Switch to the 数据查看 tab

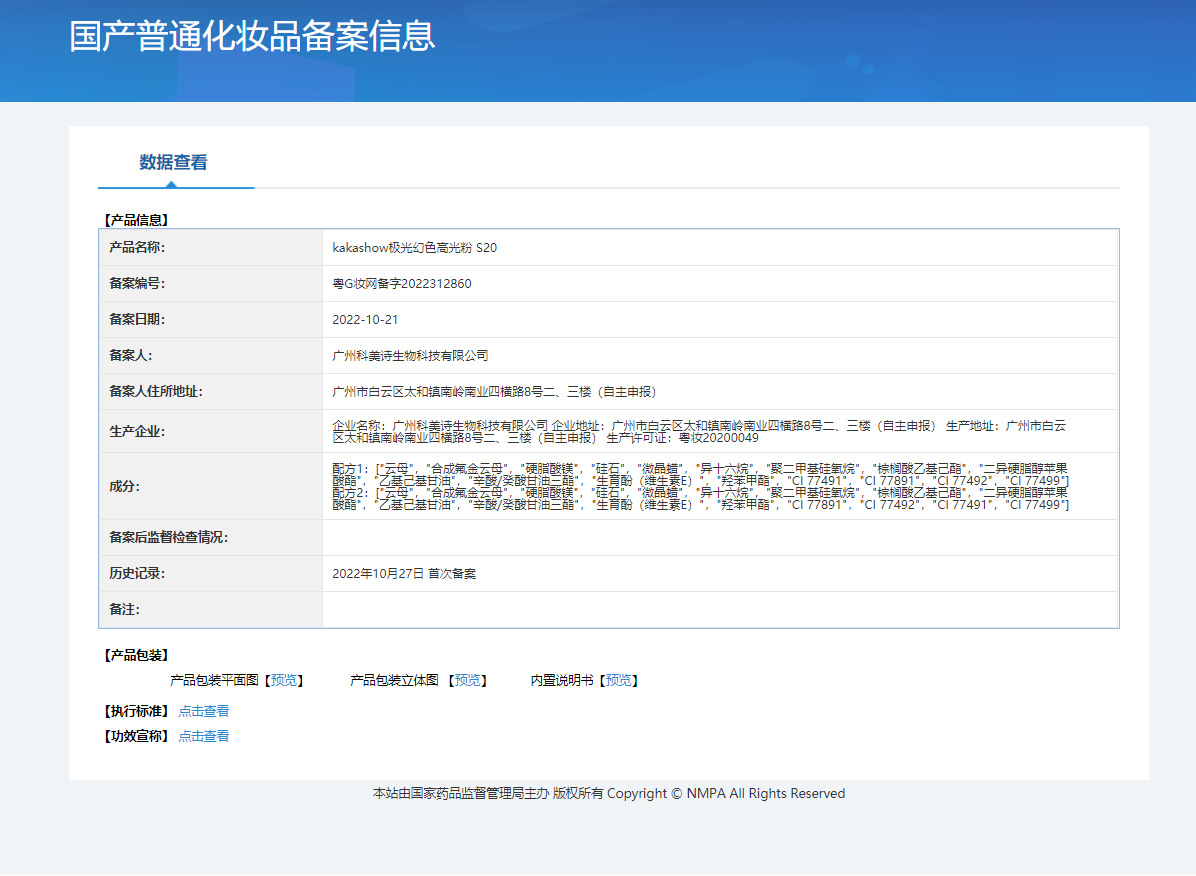pos(173,163)
